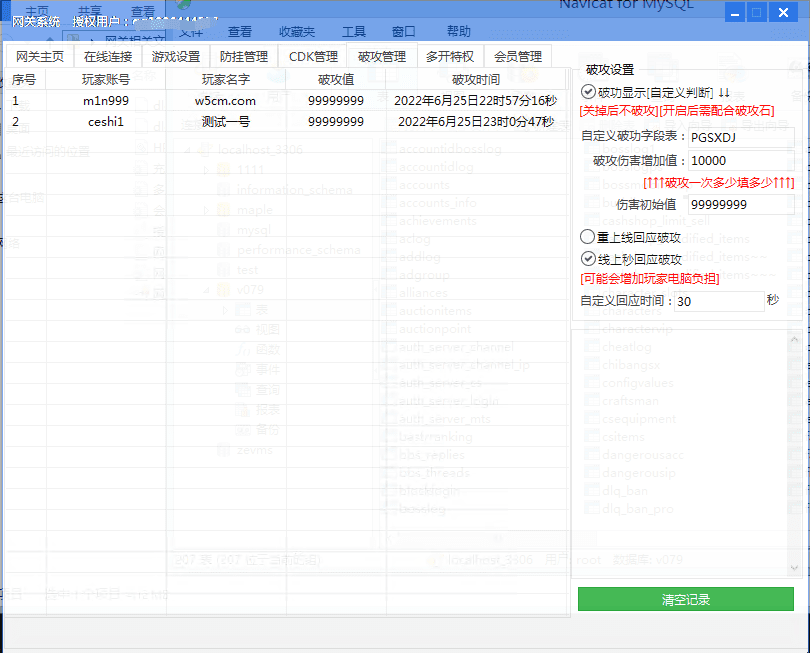810x653 pixels.
Task: Go to the 防挂管理 tab
Action: [x=244, y=56]
